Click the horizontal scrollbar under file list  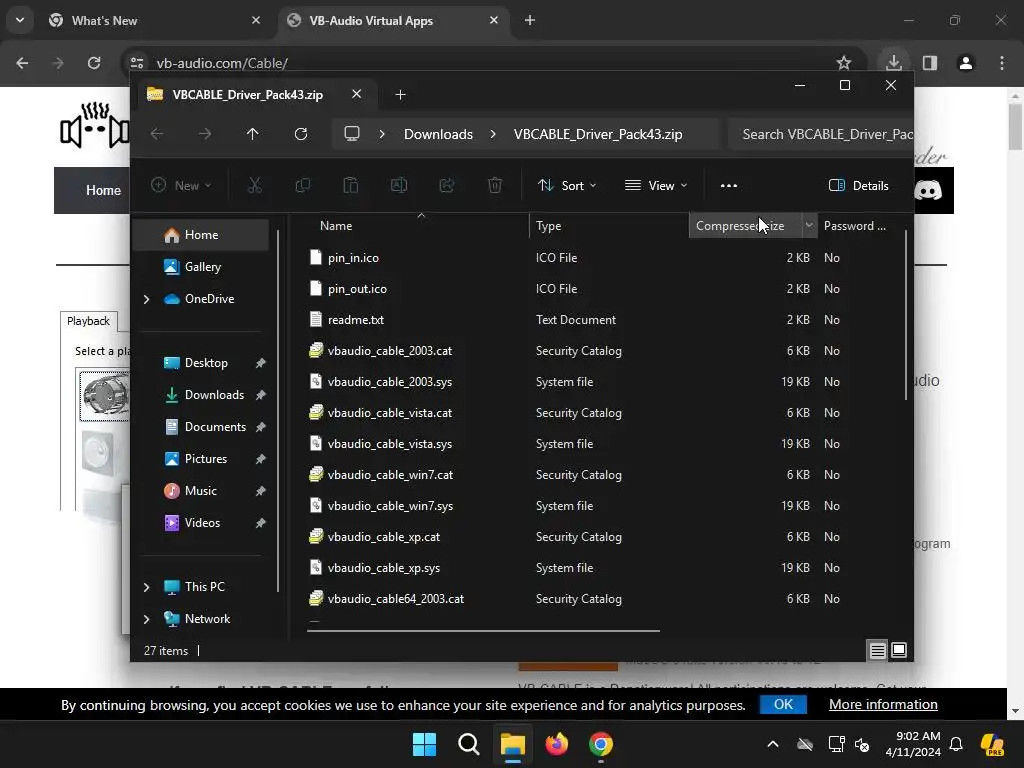coord(483,631)
